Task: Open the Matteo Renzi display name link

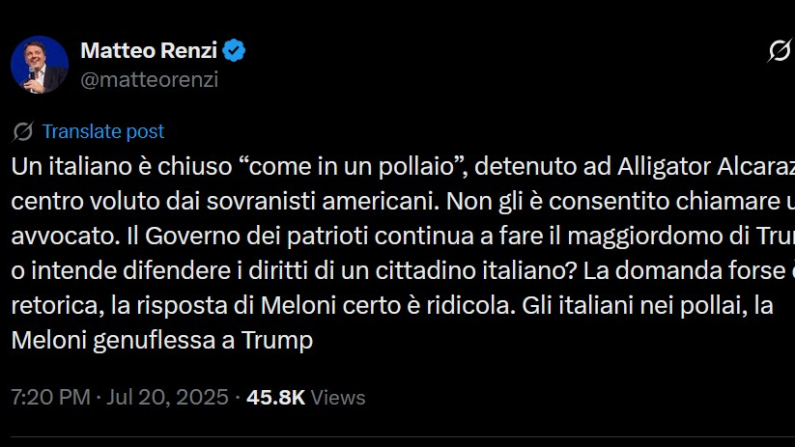Action: pos(147,50)
